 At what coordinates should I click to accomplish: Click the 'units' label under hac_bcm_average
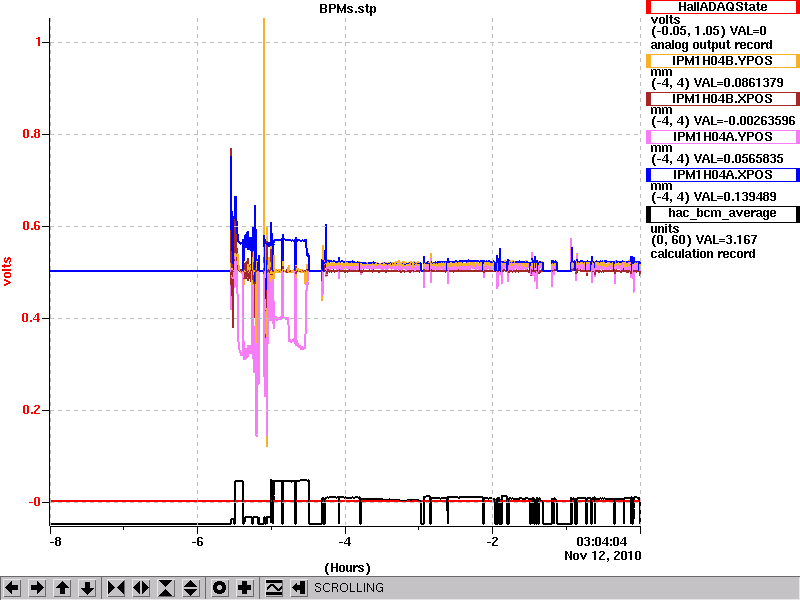664,229
